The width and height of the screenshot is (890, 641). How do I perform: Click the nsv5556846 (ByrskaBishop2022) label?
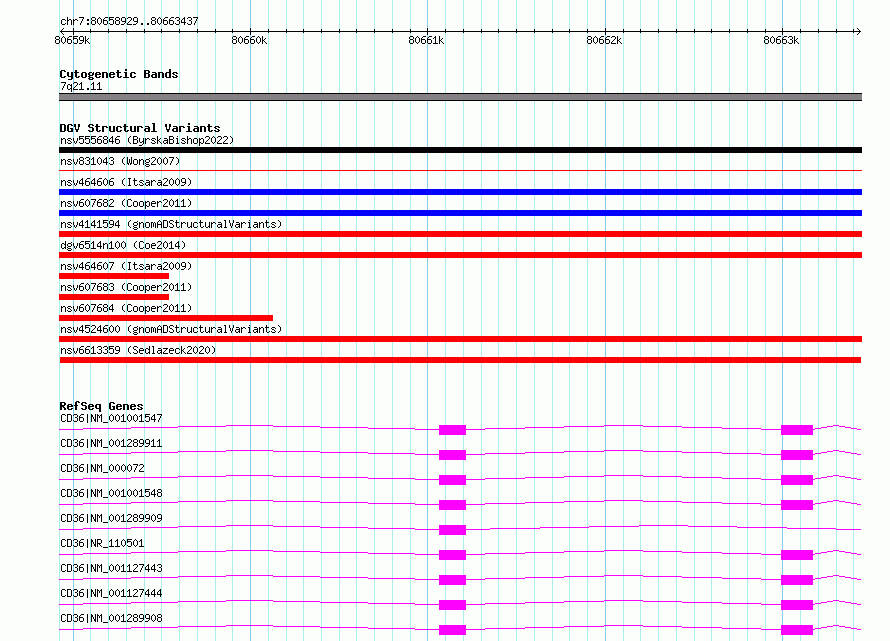147,140
